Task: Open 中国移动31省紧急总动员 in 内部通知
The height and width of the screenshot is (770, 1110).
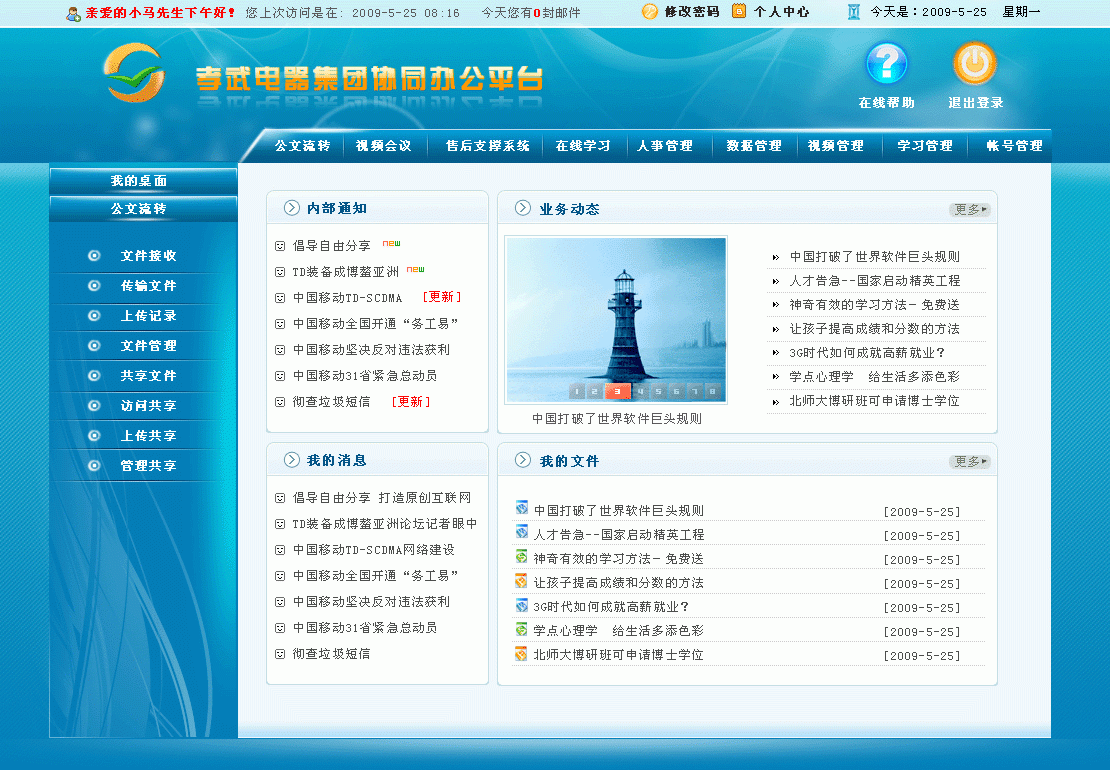Action: [365, 376]
